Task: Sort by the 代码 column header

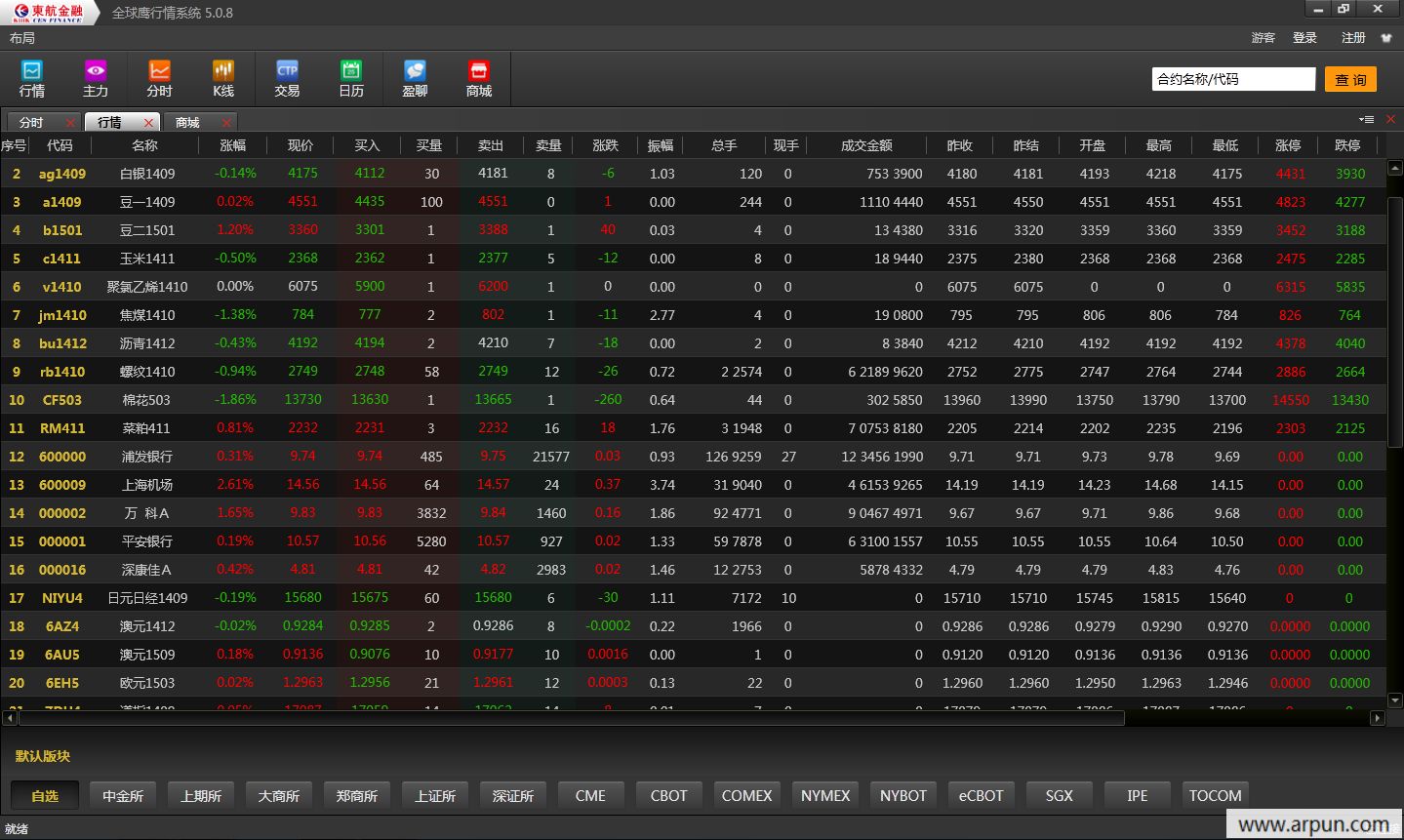Action: [60, 145]
